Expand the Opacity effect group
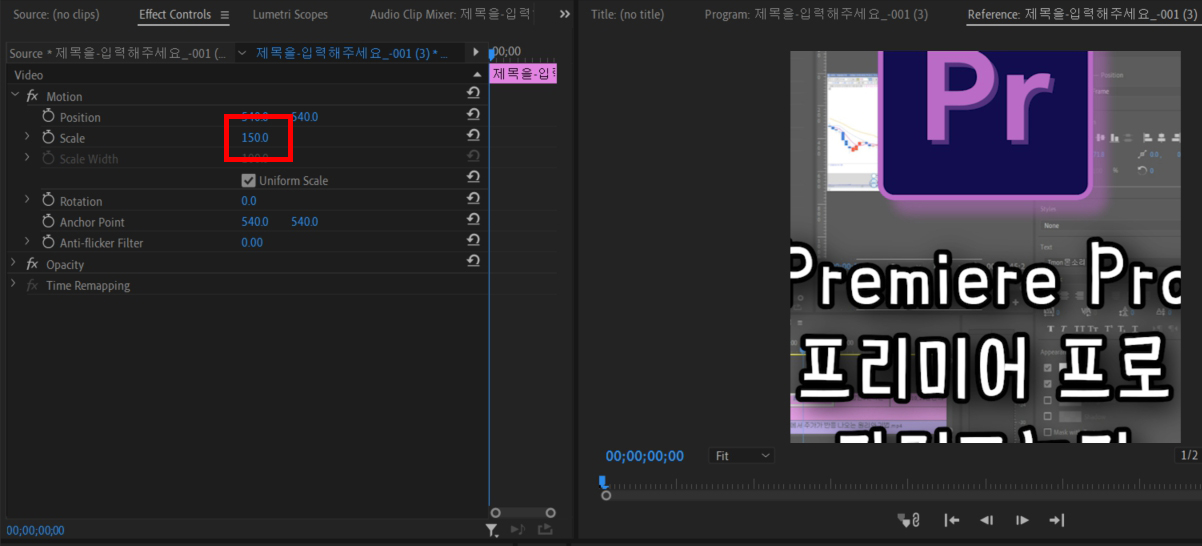This screenshot has width=1202, height=546. (14, 264)
